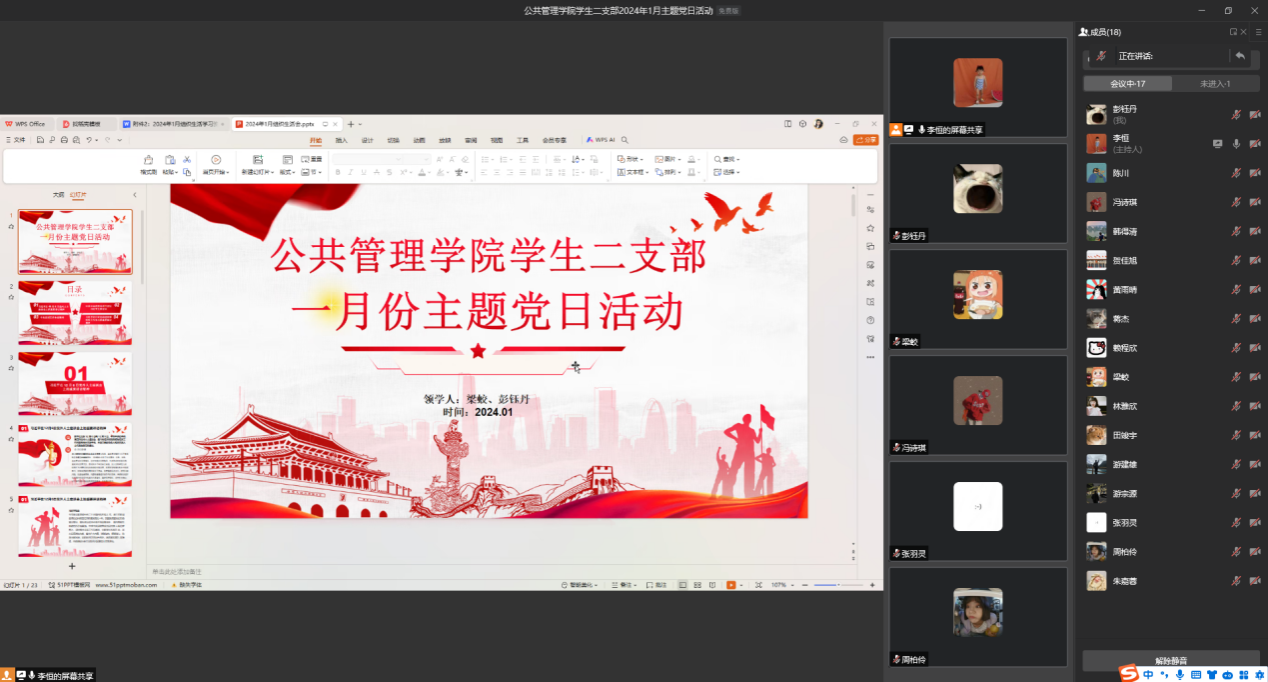Click the reply arrow beside 正在讲话
Screen dimensions: 1268x682
coord(1240,56)
